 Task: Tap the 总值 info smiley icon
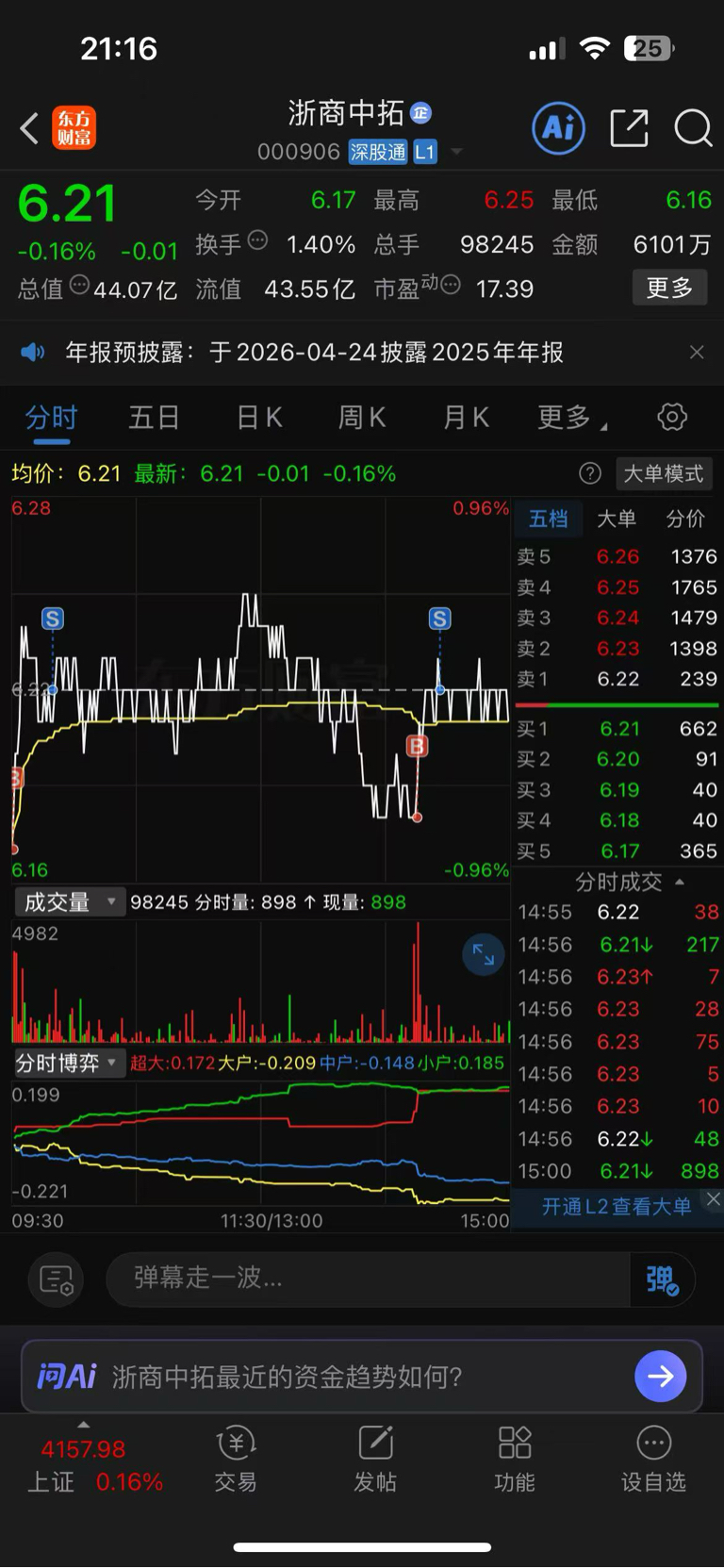point(80,285)
